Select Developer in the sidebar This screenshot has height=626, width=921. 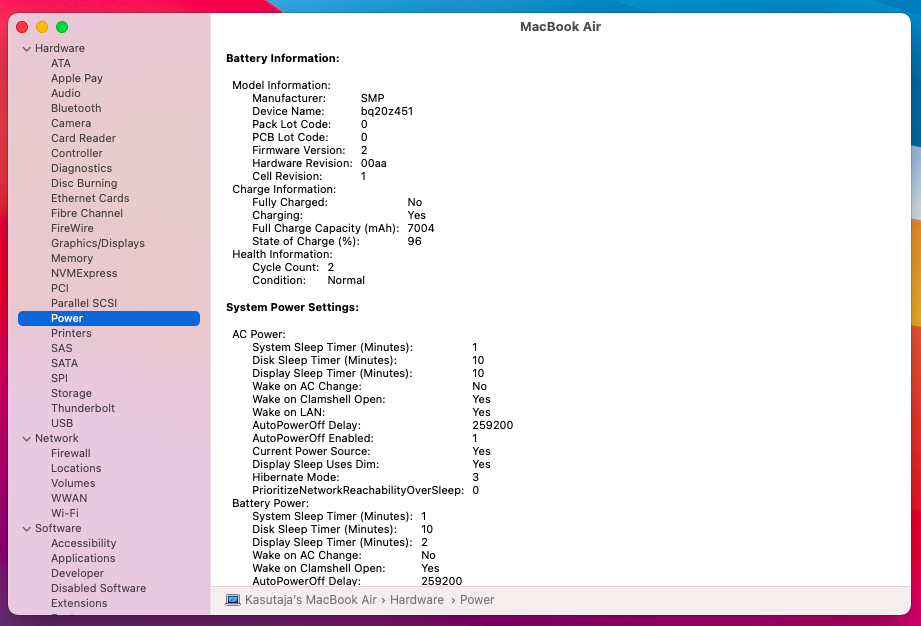pos(77,573)
